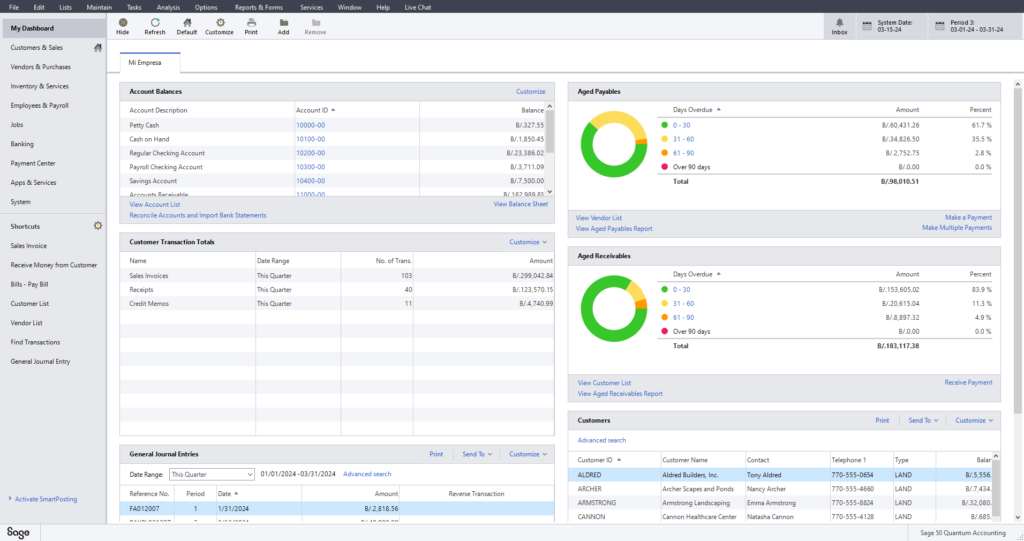1024x541 pixels.
Task: Open the Date Range This Quarter dropdown
Action: coord(211,474)
